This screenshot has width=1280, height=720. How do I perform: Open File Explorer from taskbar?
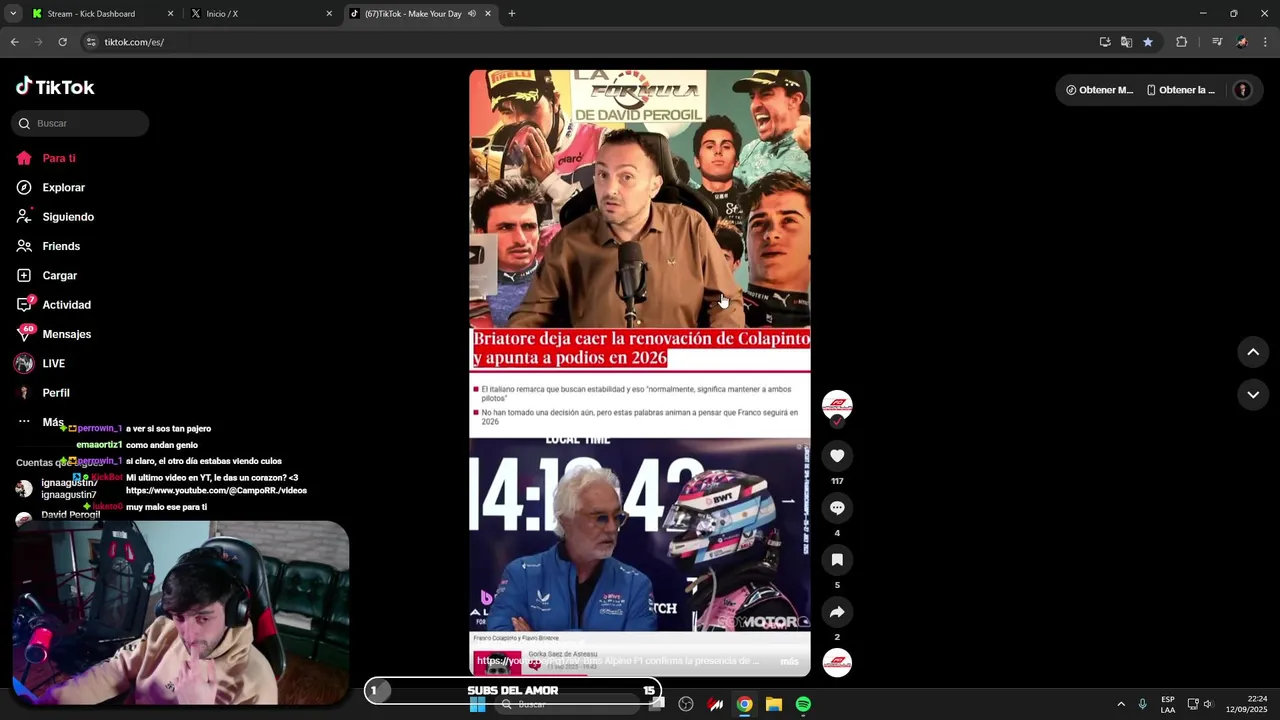click(774, 705)
